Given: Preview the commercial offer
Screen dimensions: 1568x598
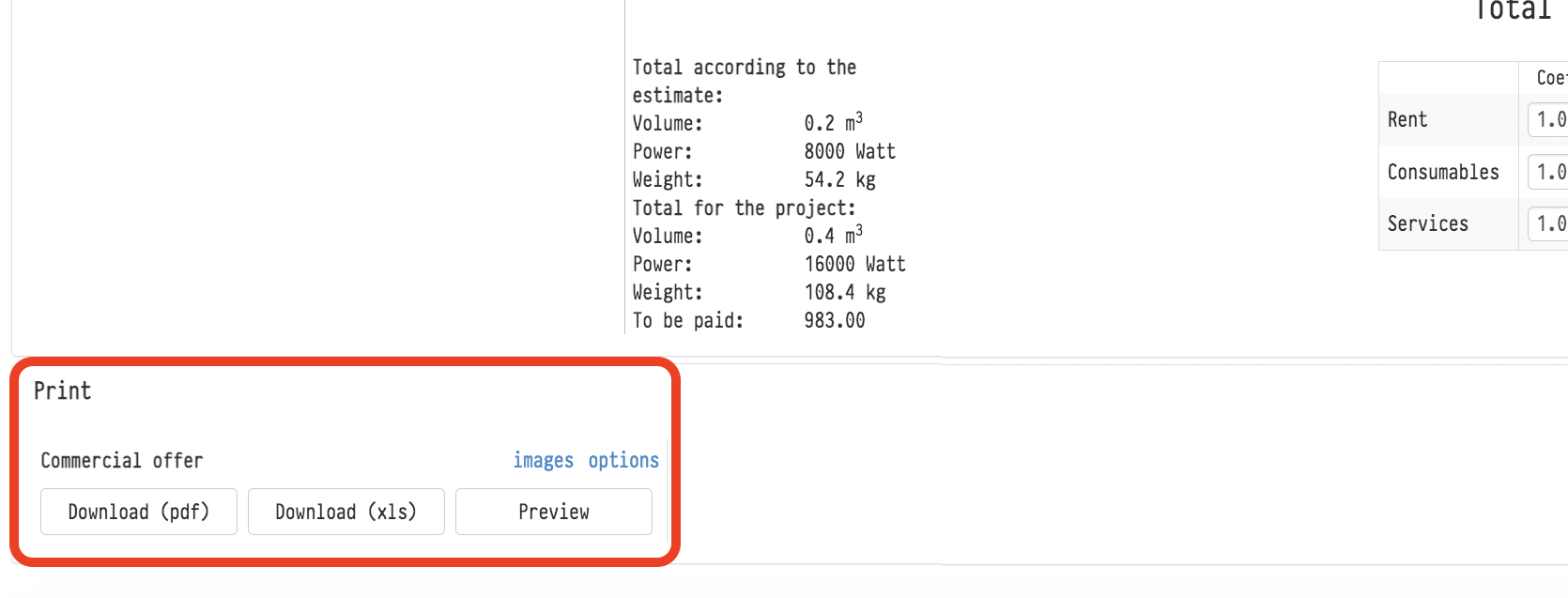Looking at the screenshot, I should (x=554, y=512).
